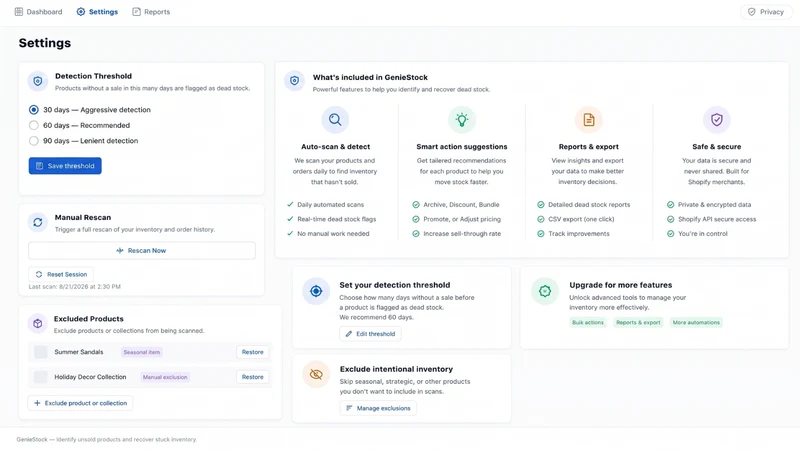Click the Manual Rescan refresh icon
The width and height of the screenshot is (800, 450).
[38, 222]
